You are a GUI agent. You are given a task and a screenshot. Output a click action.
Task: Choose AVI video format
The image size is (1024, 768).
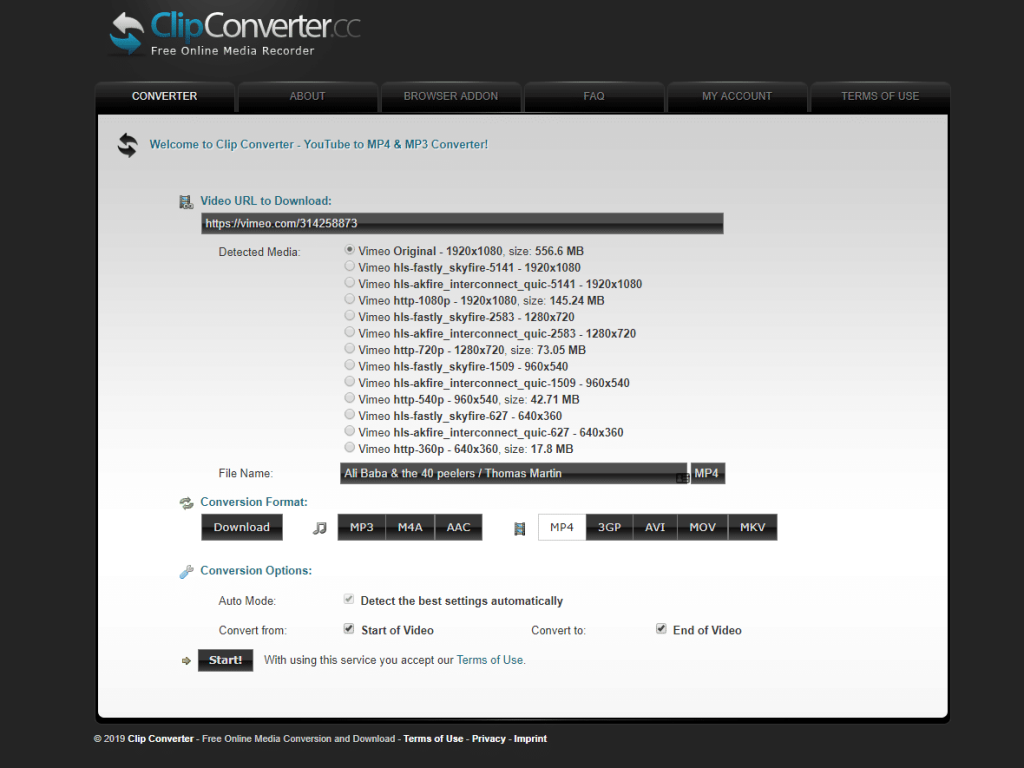click(x=655, y=528)
